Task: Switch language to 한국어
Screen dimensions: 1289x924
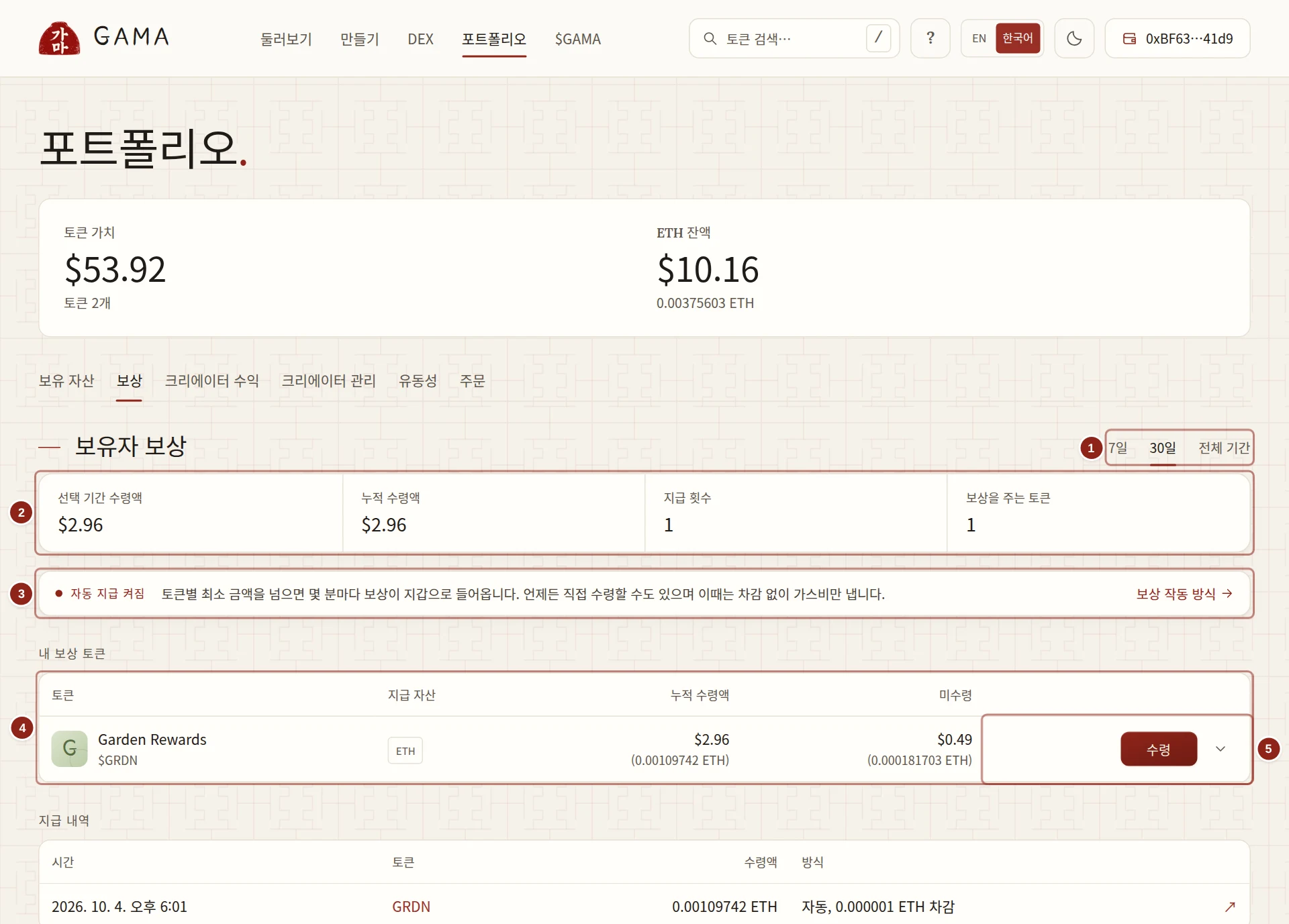Action: (1018, 38)
